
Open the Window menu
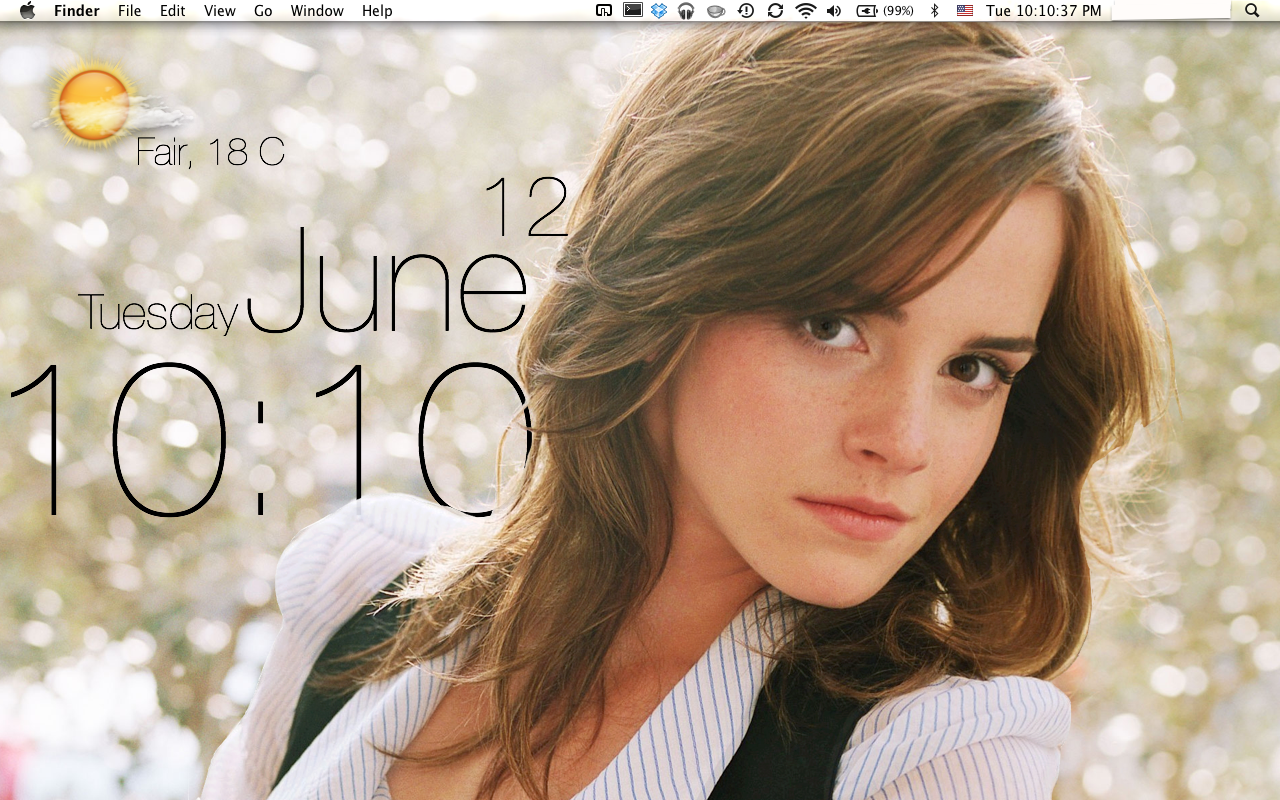317,11
